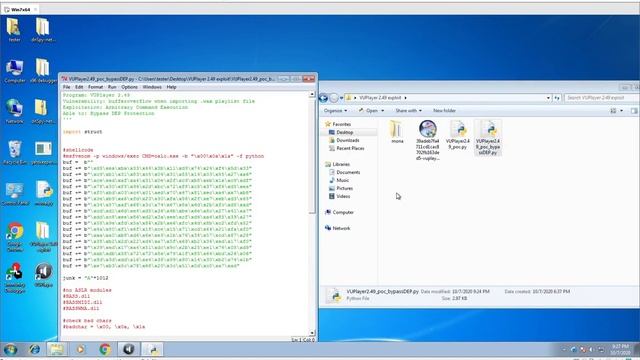Open the Help menu in IDLE
This screenshot has height=360, width=640.
click(x=171, y=87)
